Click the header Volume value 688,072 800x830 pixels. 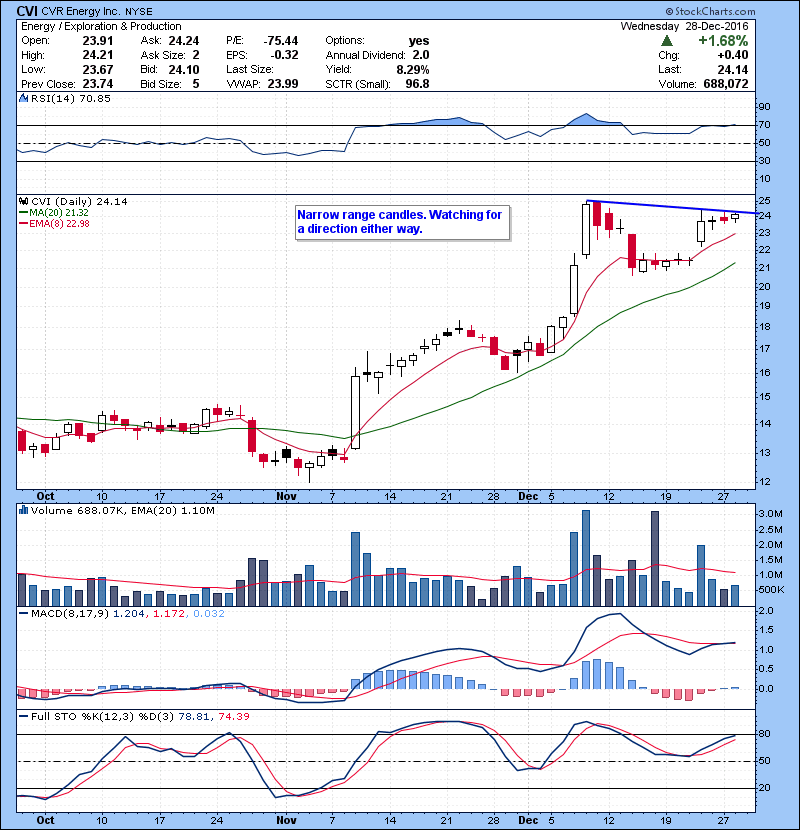point(726,84)
